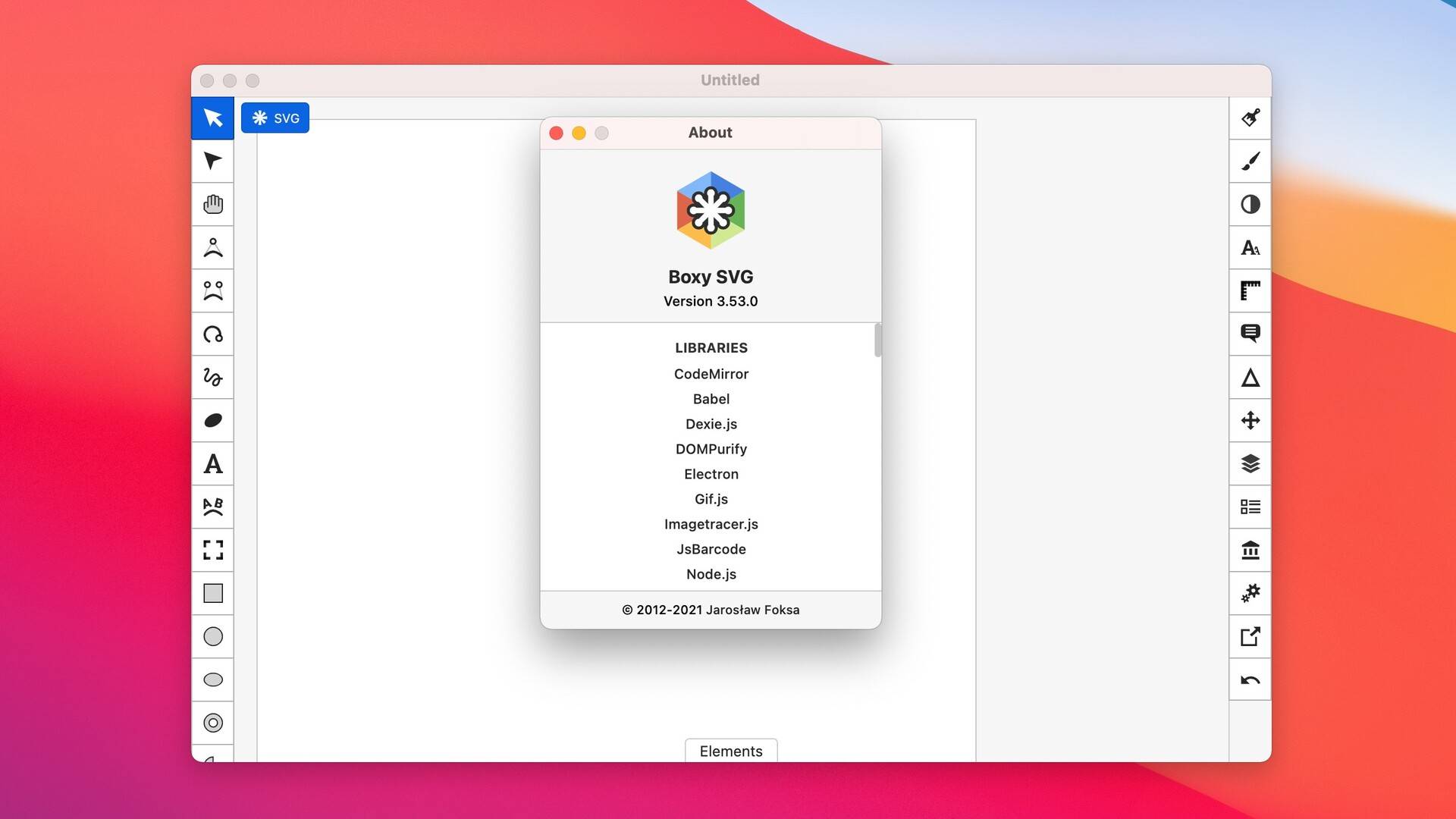This screenshot has height=819, width=1456.
Task: Click the LIBRARIES heading
Action: [x=711, y=348]
